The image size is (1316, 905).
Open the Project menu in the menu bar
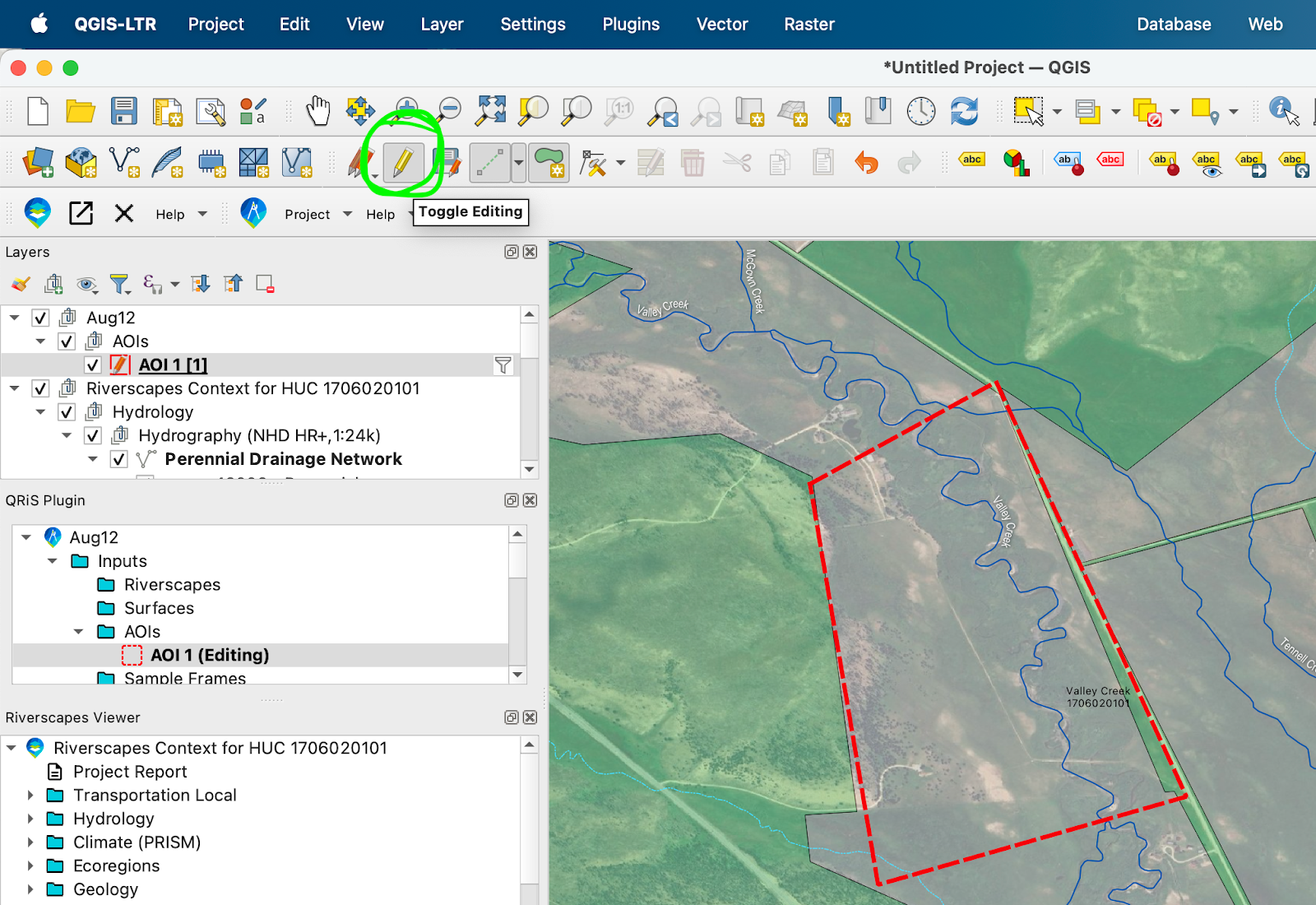tap(216, 25)
